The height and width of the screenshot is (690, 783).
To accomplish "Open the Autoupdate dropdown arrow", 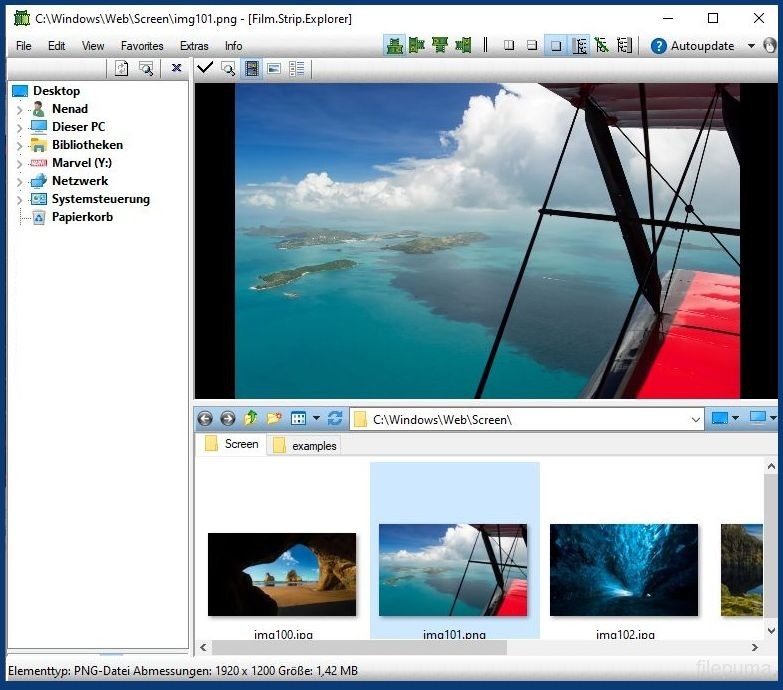I will click(x=751, y=46).
